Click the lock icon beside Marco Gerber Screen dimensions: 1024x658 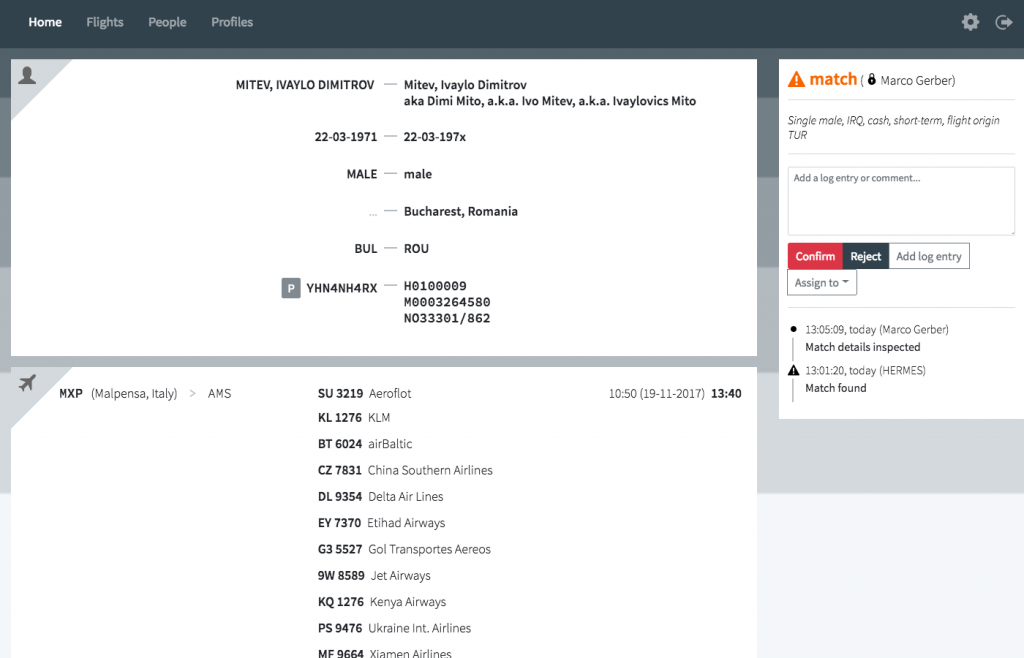pos(871,80)
